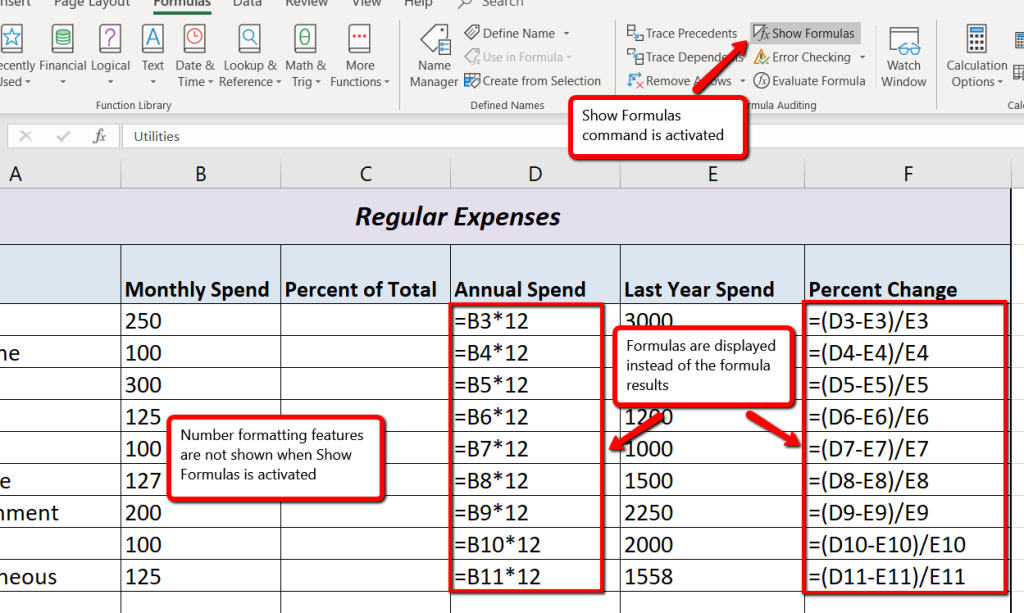Expand the Remove Arrows dropdown arrow

[742, 82]
